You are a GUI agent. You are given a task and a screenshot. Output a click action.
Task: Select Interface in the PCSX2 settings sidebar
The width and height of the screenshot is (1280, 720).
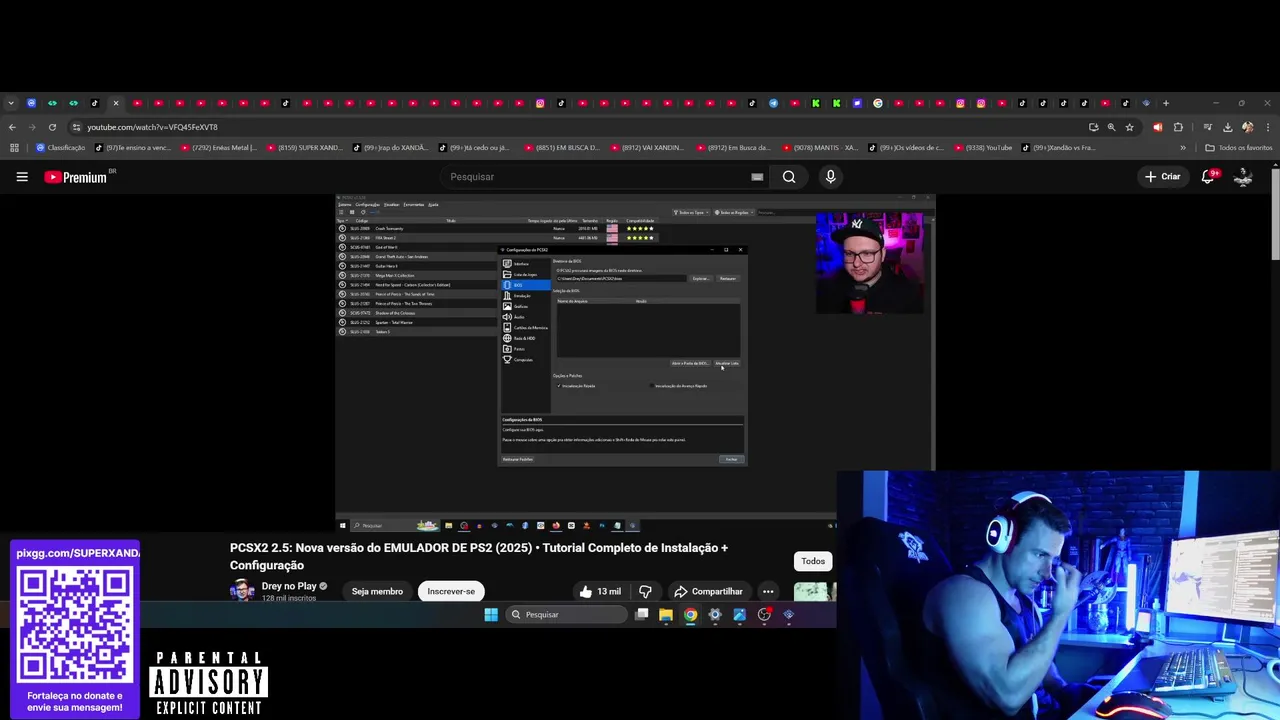click(525, 264)
